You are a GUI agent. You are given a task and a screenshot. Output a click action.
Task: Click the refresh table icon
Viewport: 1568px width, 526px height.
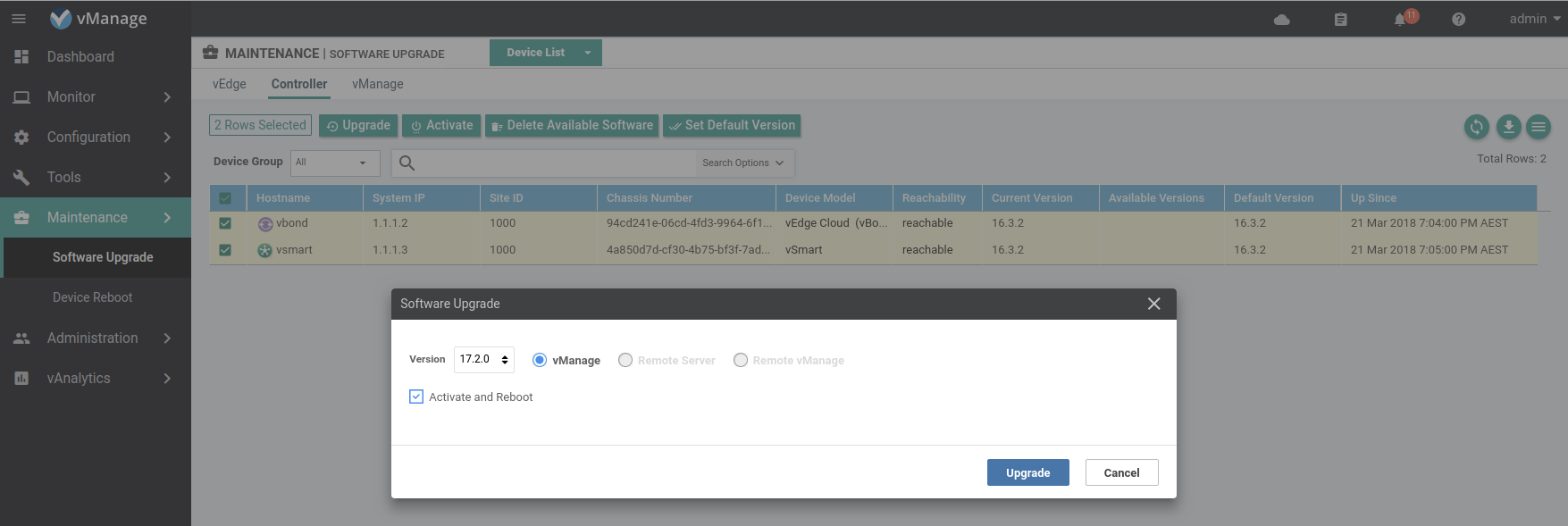(x=1476, y=127)
